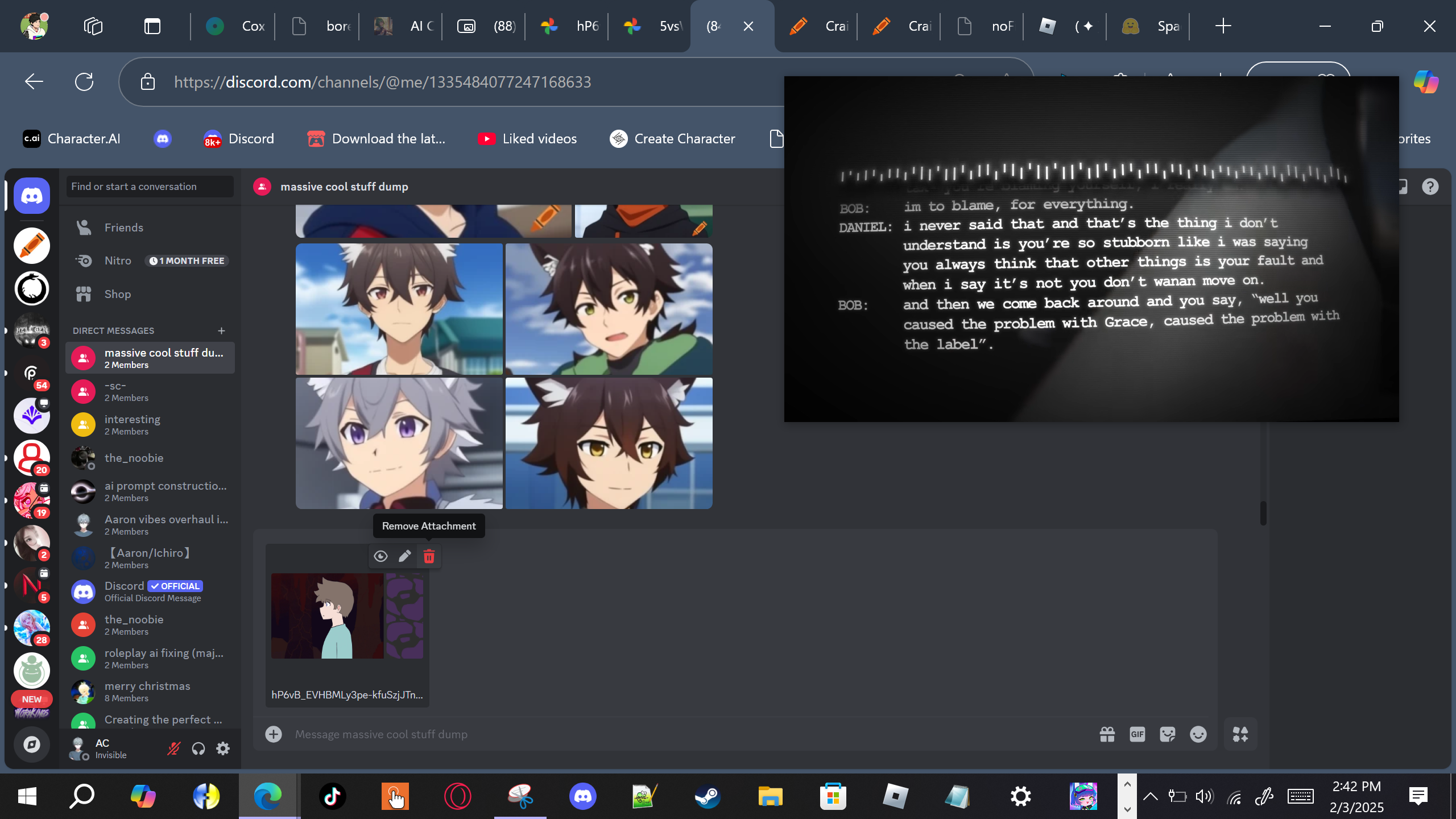Modify attachment with pencil icon
This screenshot has height=819, width=1456.
pyautogui.click(x=404, y=556)
